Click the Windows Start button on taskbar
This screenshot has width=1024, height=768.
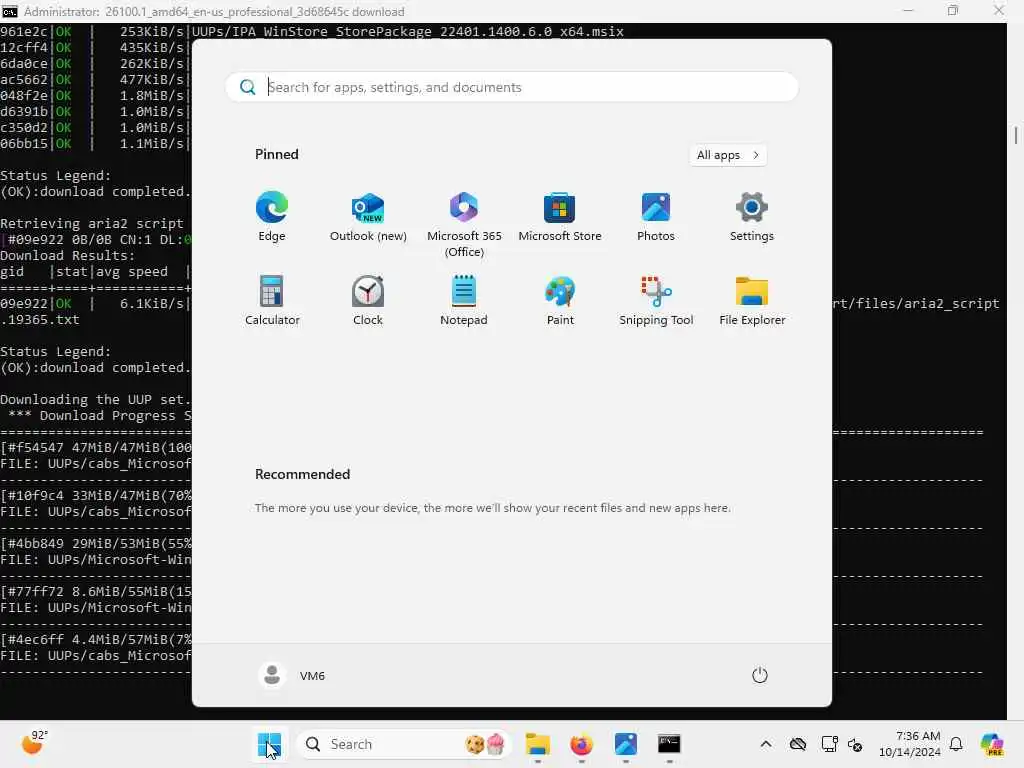[x=269, y=744]
